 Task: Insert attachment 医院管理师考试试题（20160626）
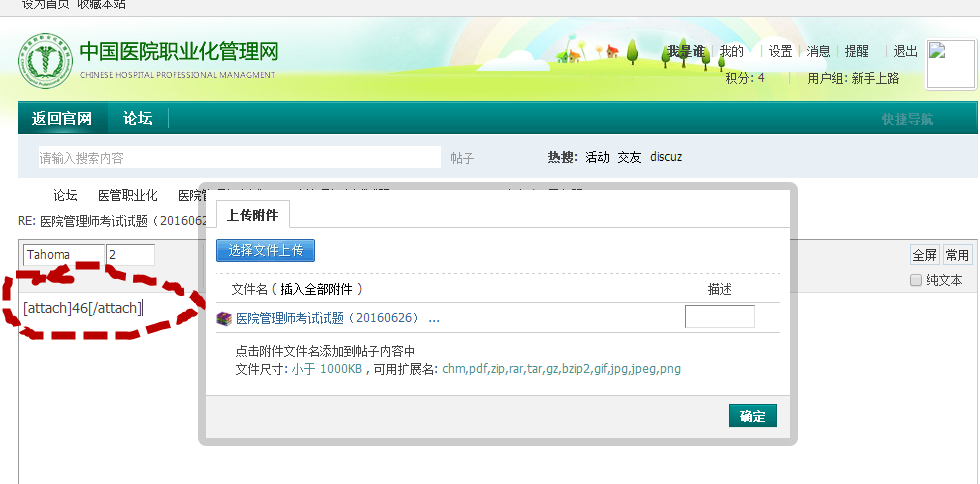[330, 319]
